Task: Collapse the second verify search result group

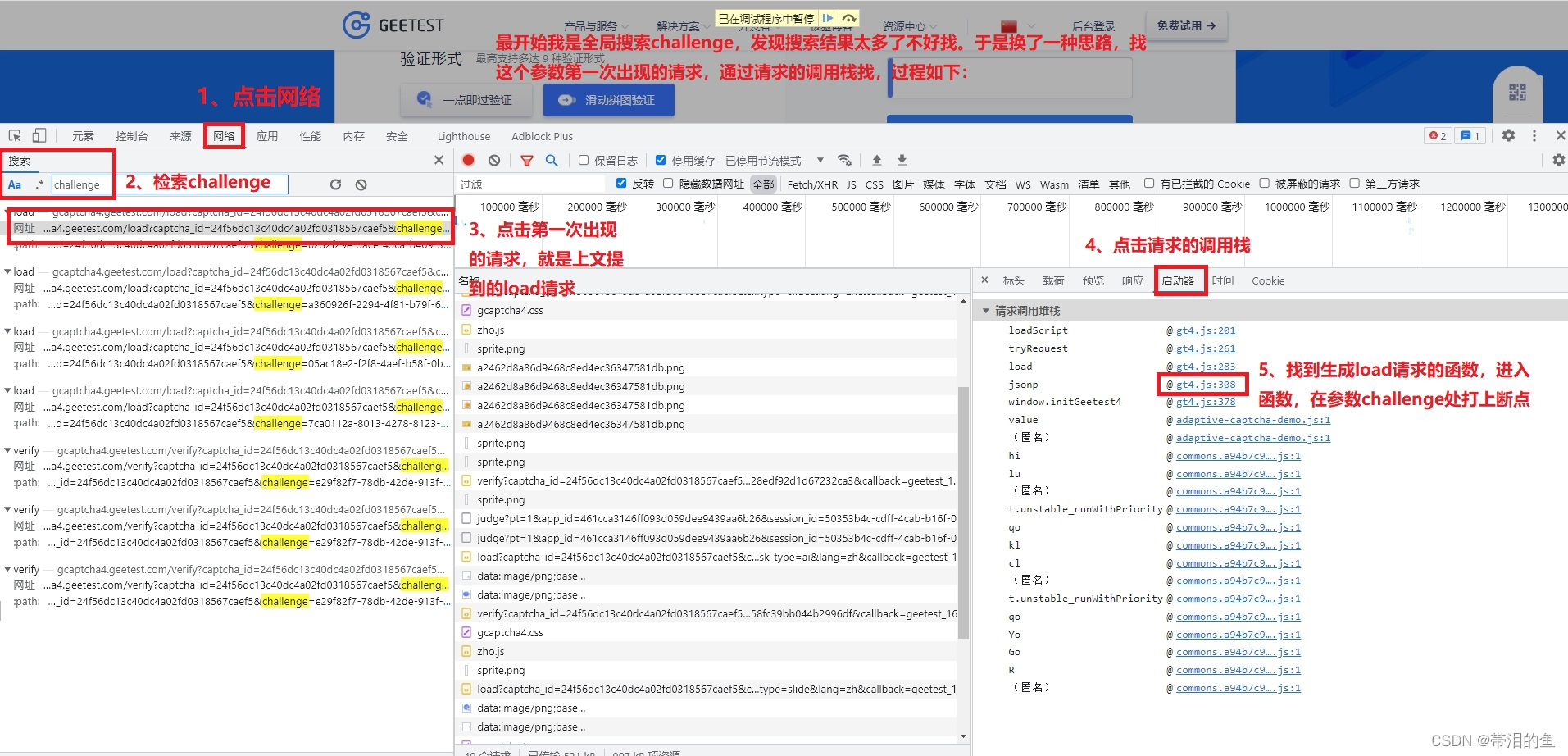Action: pos(8,509)
